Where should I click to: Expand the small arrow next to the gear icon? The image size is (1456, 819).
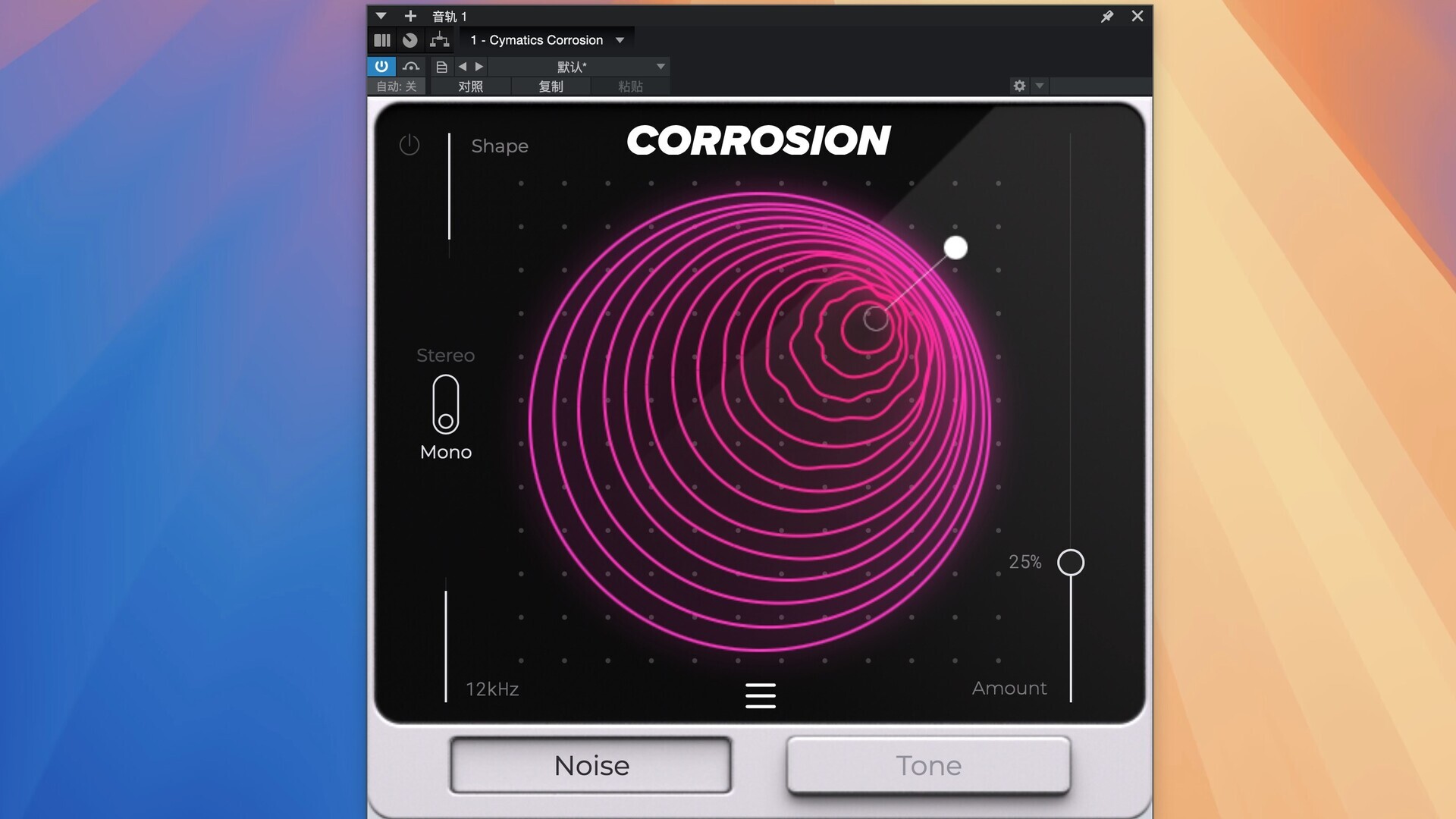tap(1040, 86)
